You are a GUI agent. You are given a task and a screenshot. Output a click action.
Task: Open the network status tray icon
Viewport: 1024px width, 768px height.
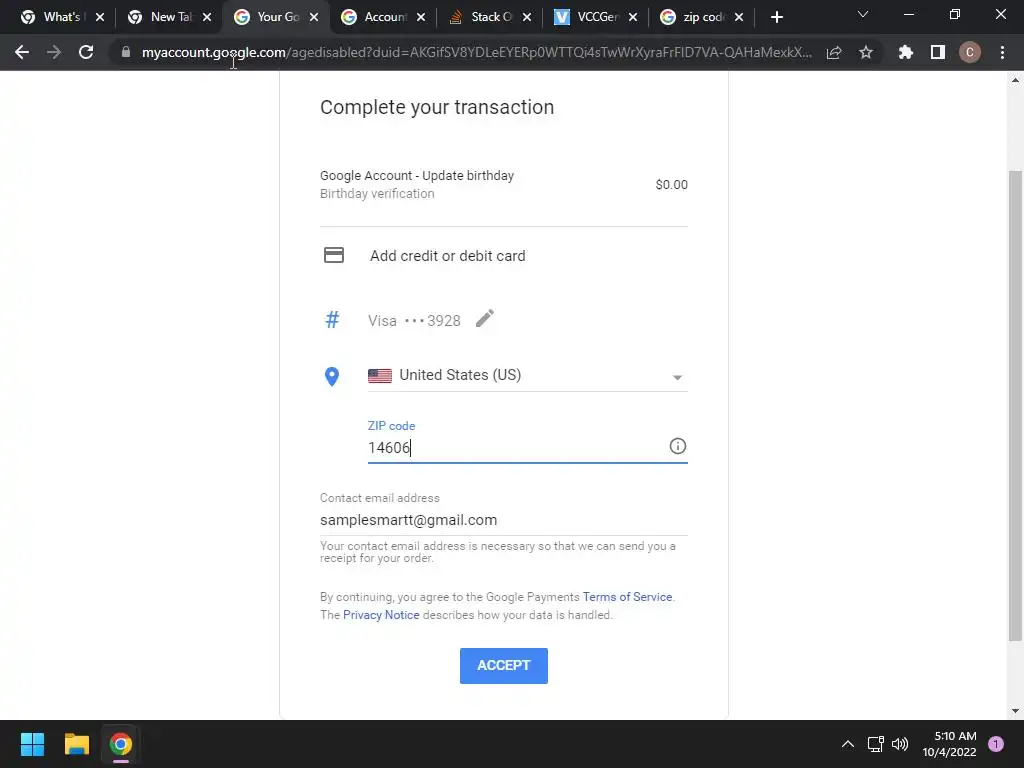pos(875,744)
